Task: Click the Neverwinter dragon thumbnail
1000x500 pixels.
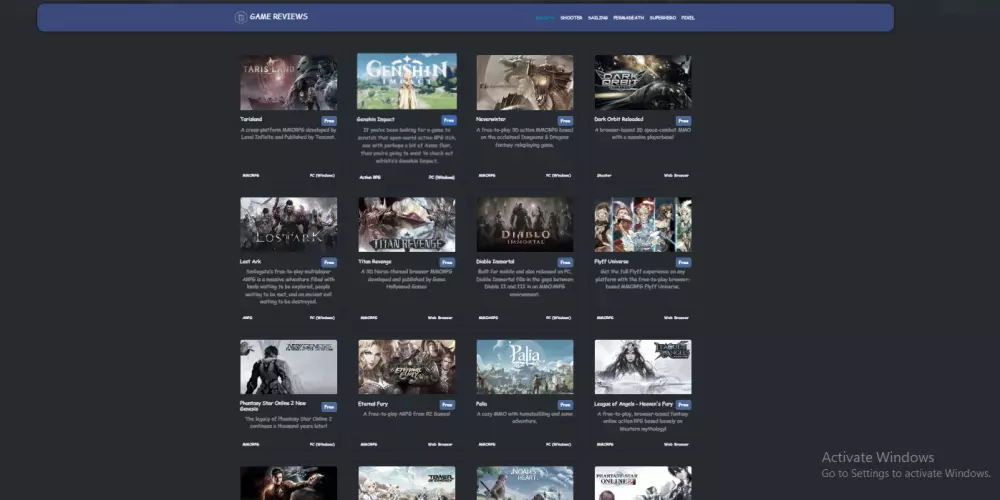Action: [525, 82]
